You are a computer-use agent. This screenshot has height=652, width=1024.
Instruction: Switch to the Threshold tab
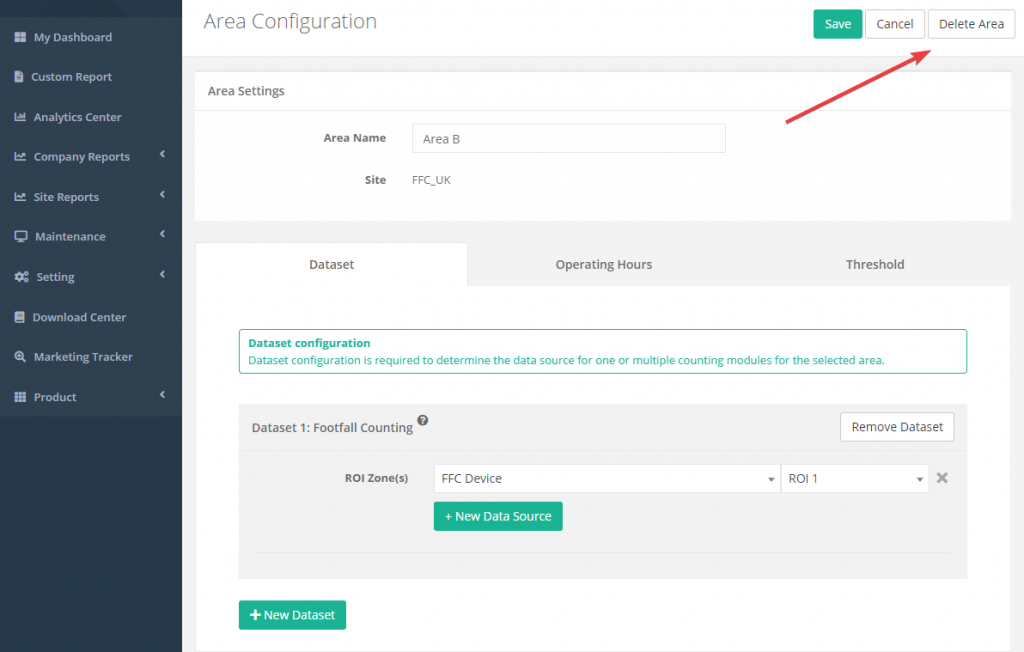(x=874, y=265)
